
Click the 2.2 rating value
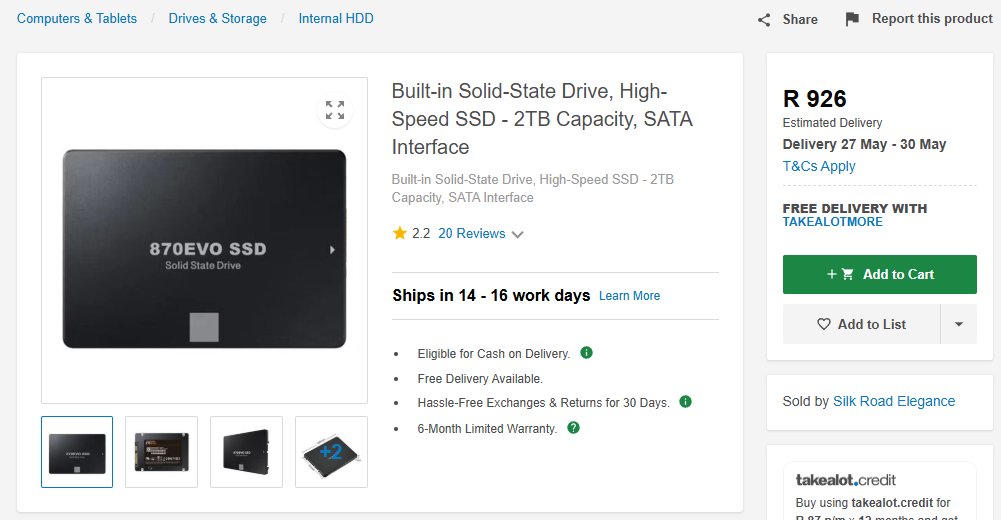[x=421, y=234]
